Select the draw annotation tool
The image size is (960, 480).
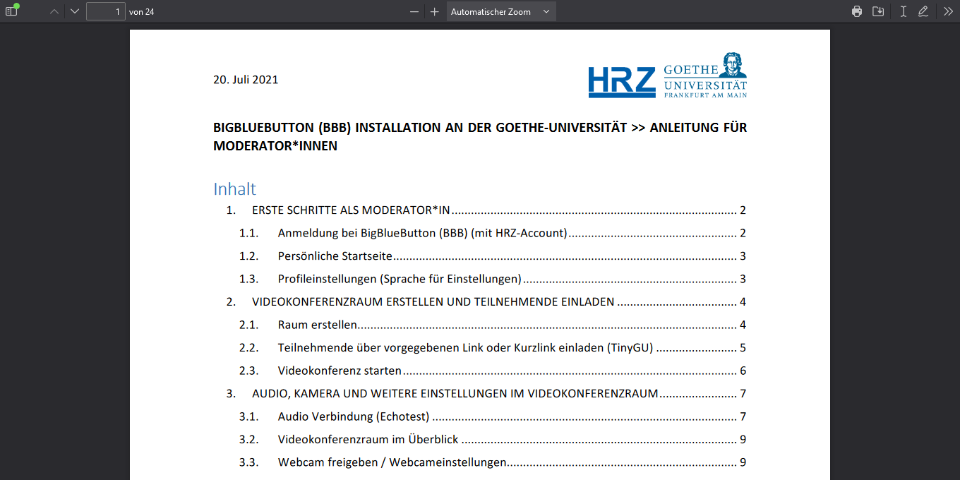pos(923,11)
